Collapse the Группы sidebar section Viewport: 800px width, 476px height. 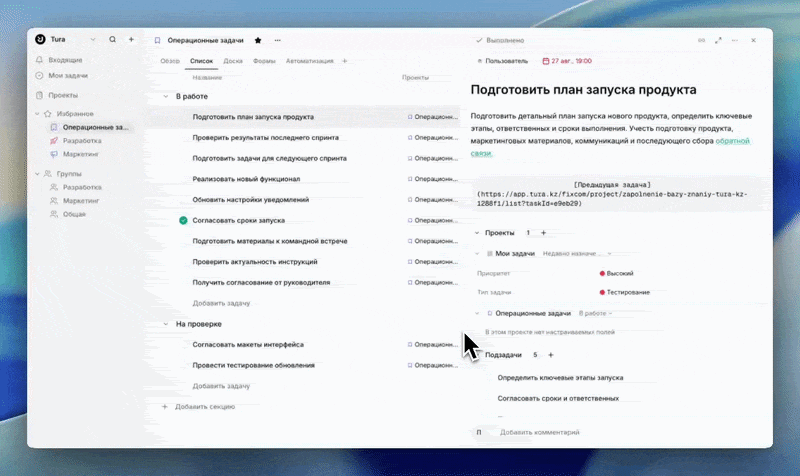[x=37, y=174]
